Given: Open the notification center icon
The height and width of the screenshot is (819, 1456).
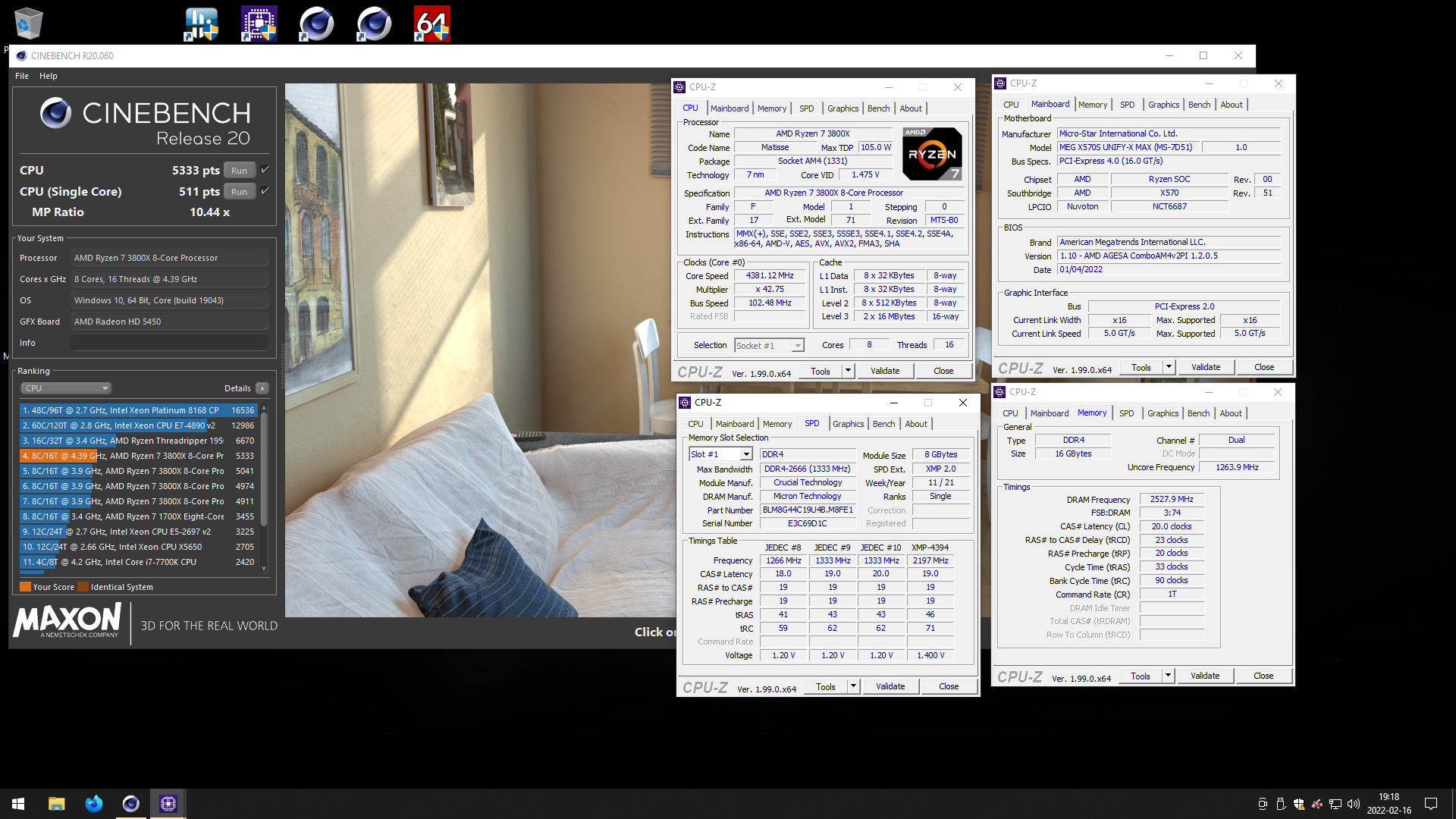Looking at the screenshot, I should click(x=1431, y=804).
